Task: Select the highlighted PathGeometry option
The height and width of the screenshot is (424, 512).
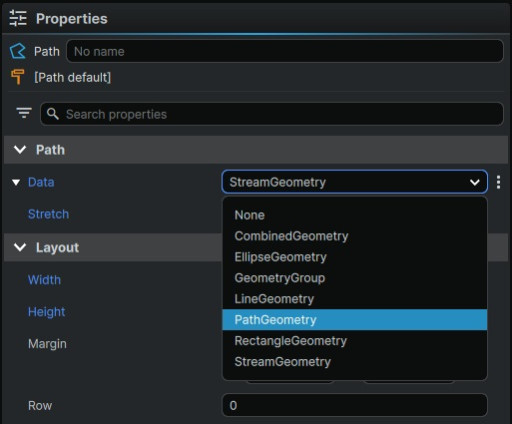Action: pos(355,320)
